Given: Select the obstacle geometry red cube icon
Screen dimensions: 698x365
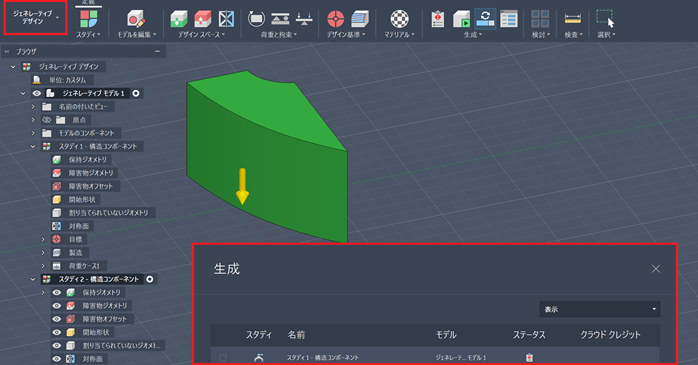Looking at the screenshot, I should (203, 19).
